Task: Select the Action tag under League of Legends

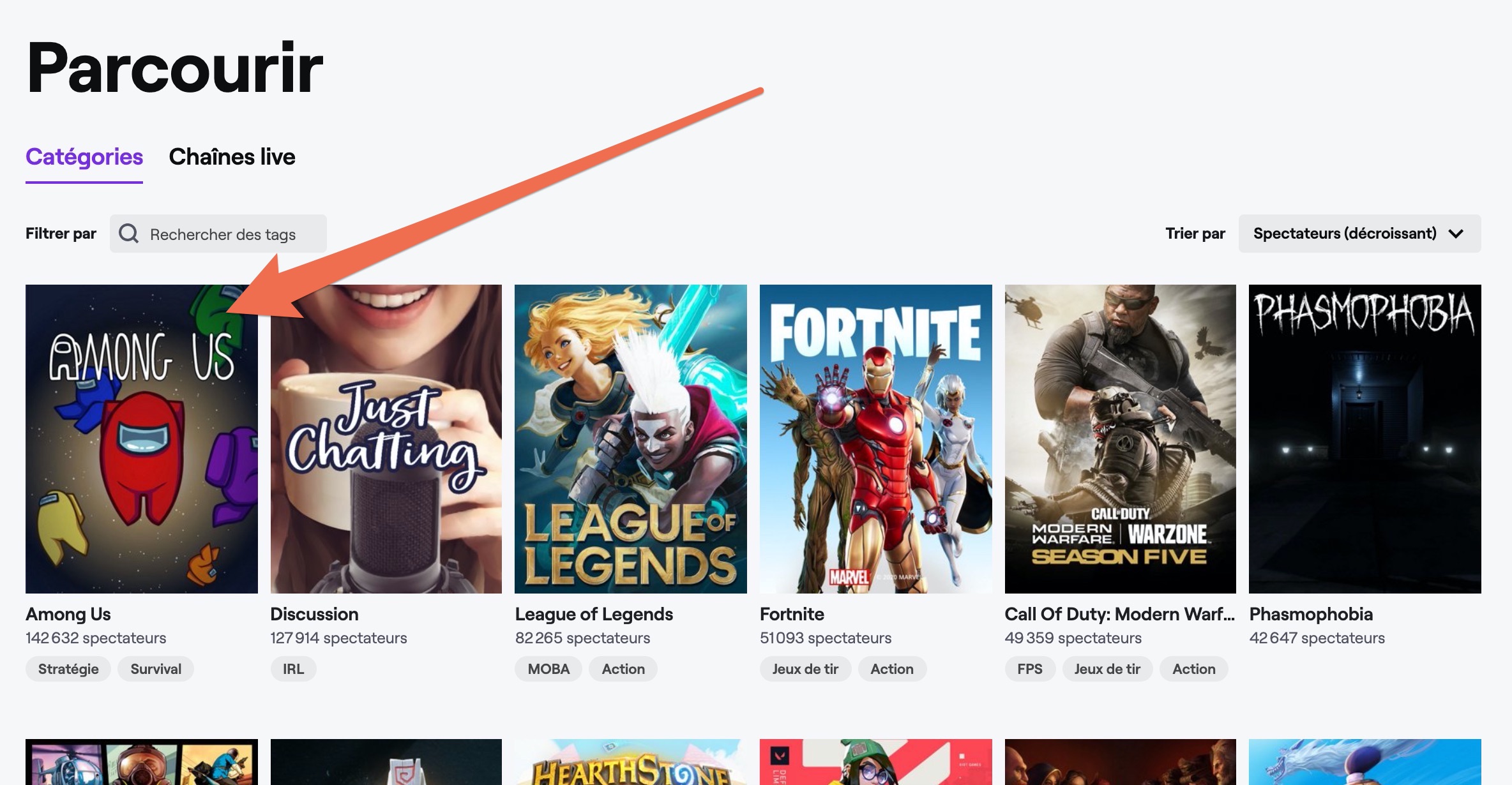Action: (623, 669)
